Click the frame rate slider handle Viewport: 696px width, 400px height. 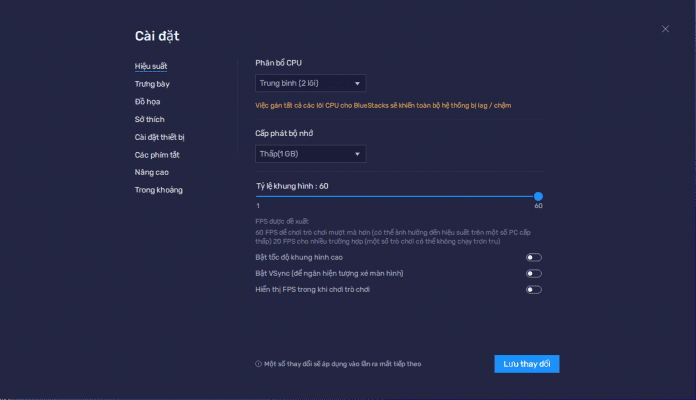(538, 196)
